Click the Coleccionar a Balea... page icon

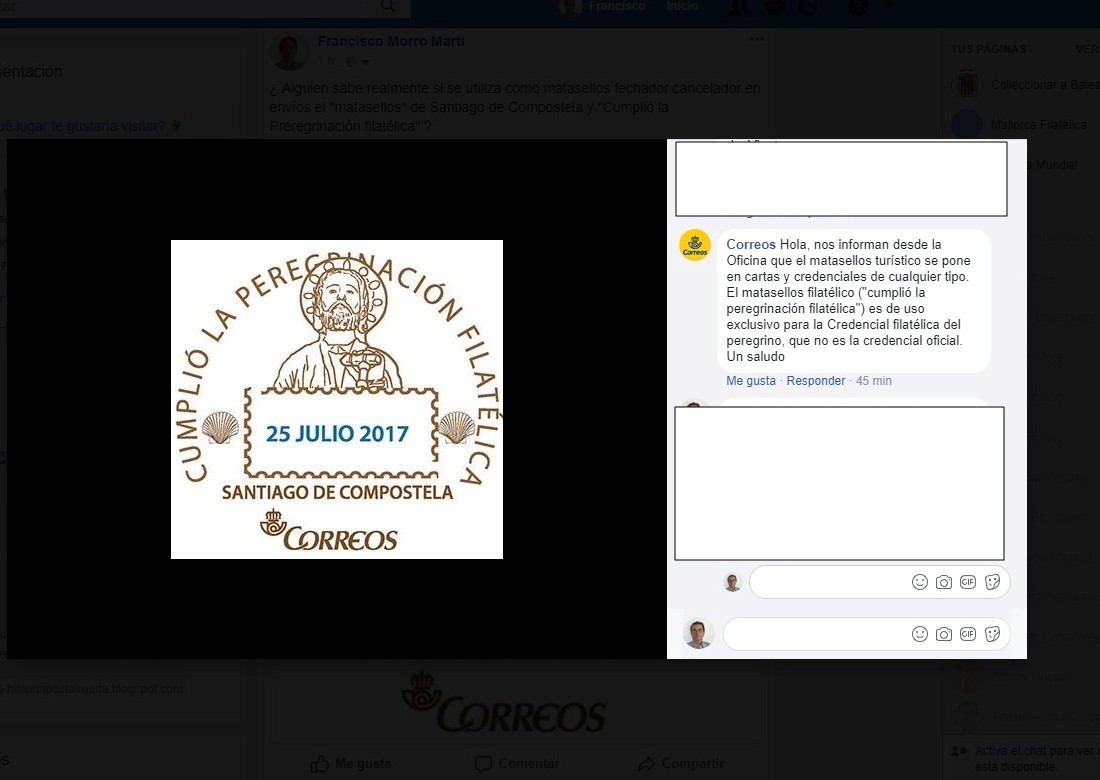pyautogui.click(x=967, y=84)
